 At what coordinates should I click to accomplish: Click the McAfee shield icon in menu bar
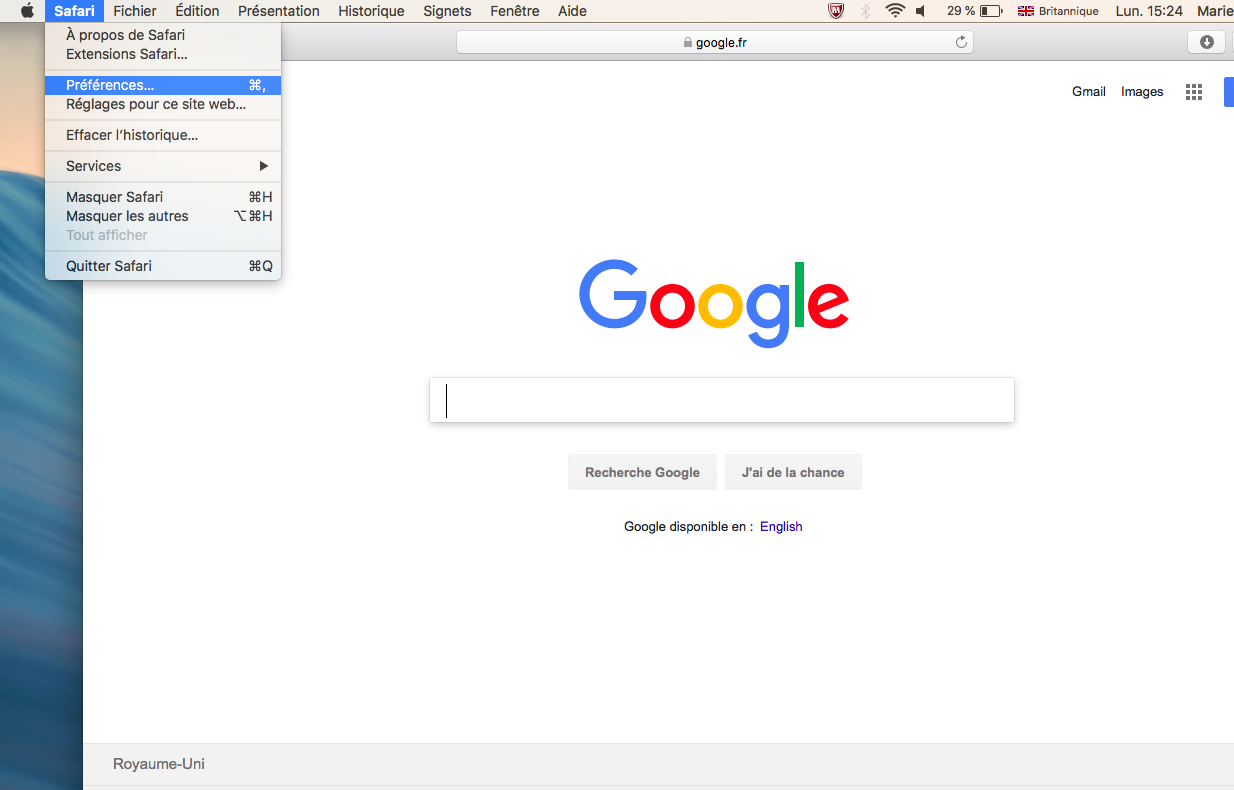(x=836, y=11)
